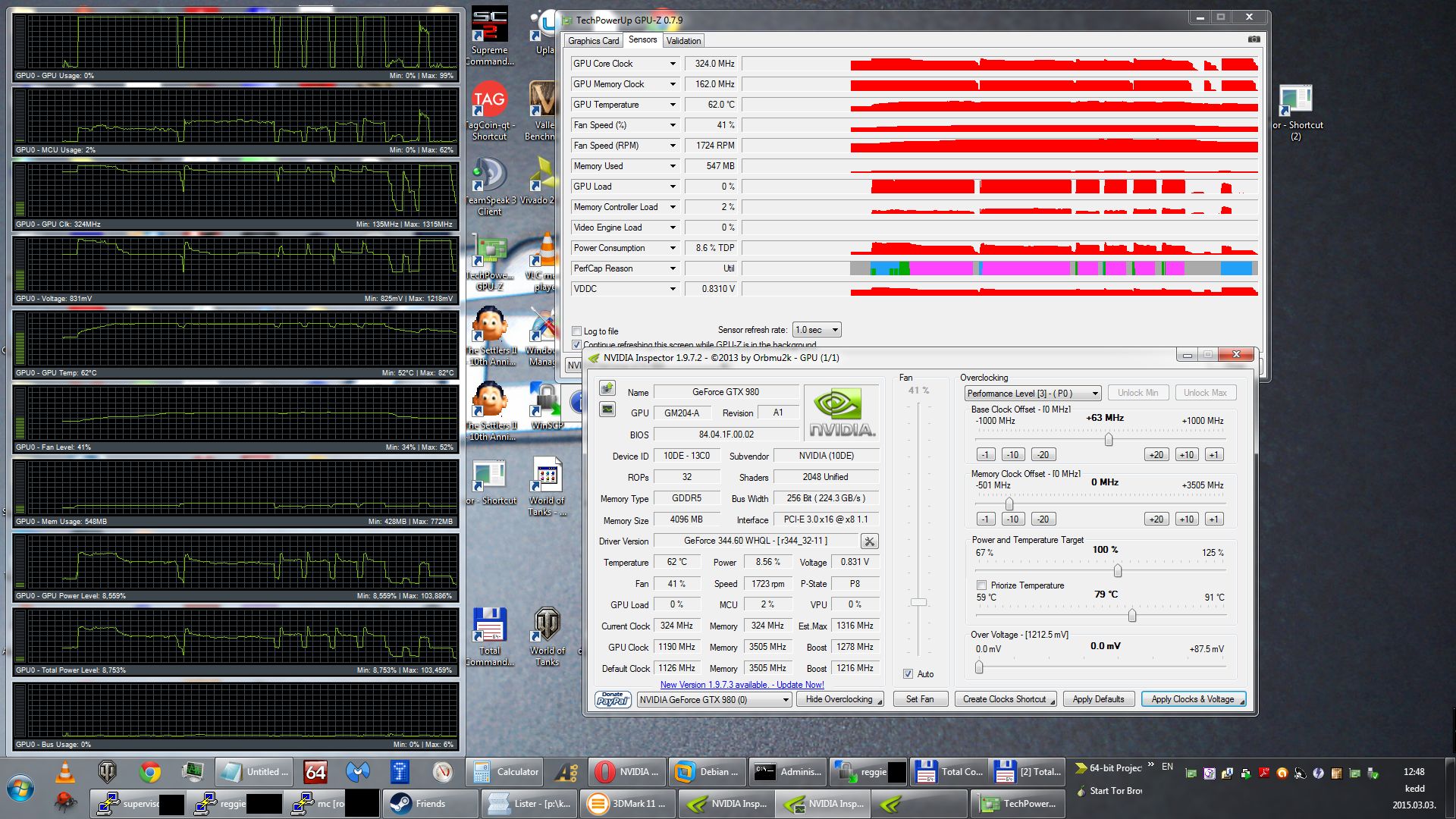Click the Power Target slider handle
Image resolution: width=1456 pixels, height=819 pixels.
click(1117, 570)
